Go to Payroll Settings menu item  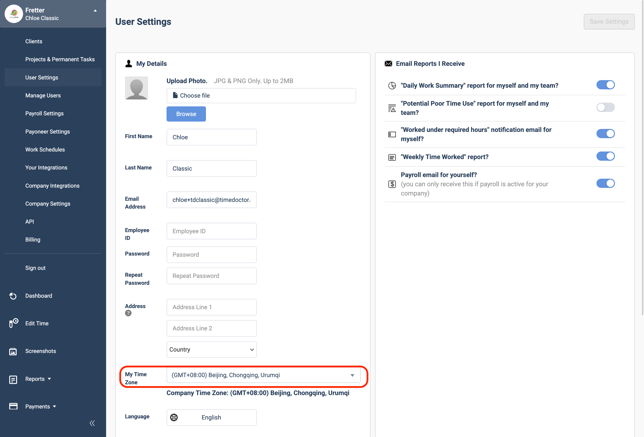45,114
